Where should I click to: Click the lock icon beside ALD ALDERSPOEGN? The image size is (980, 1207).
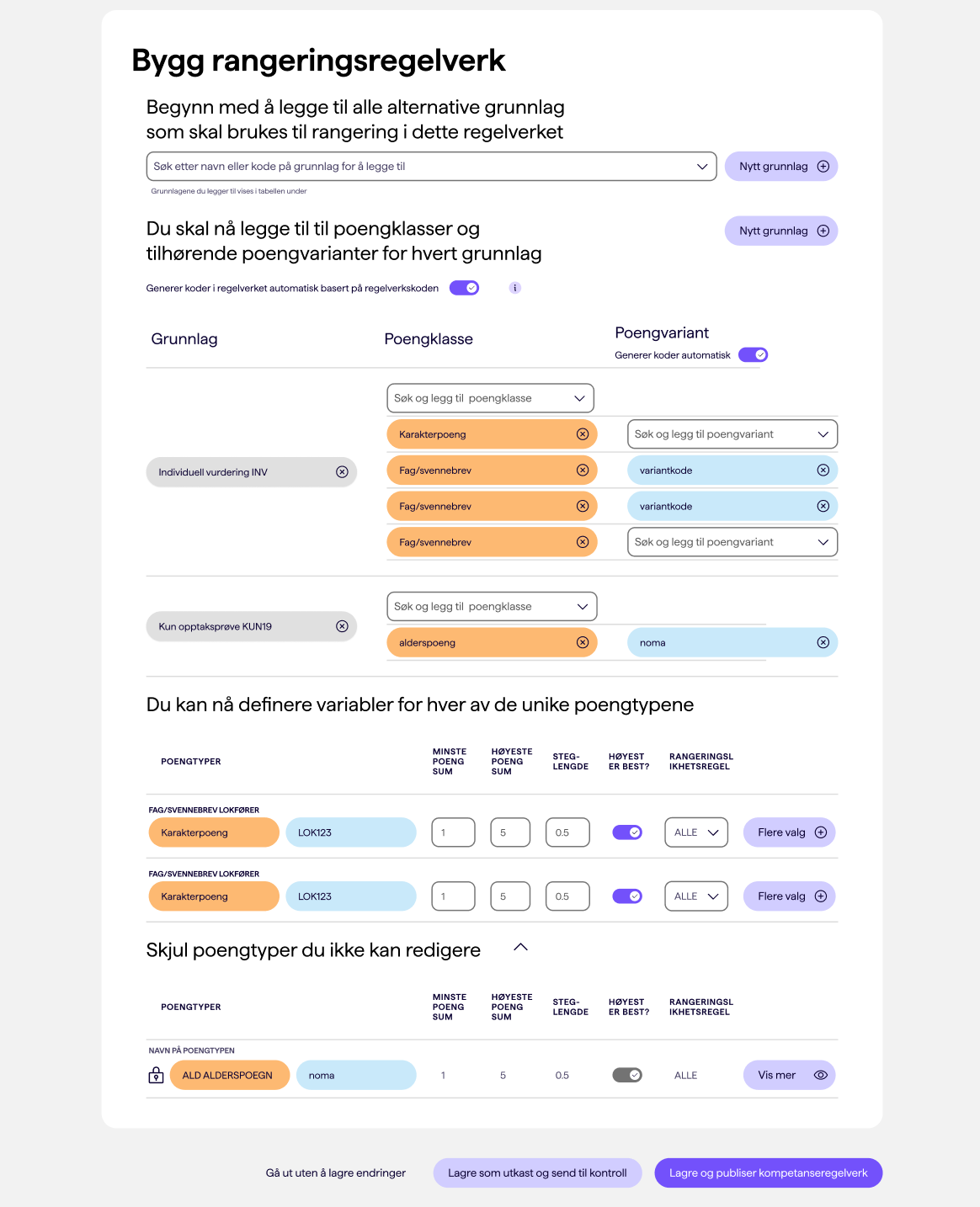point(156,1075)
